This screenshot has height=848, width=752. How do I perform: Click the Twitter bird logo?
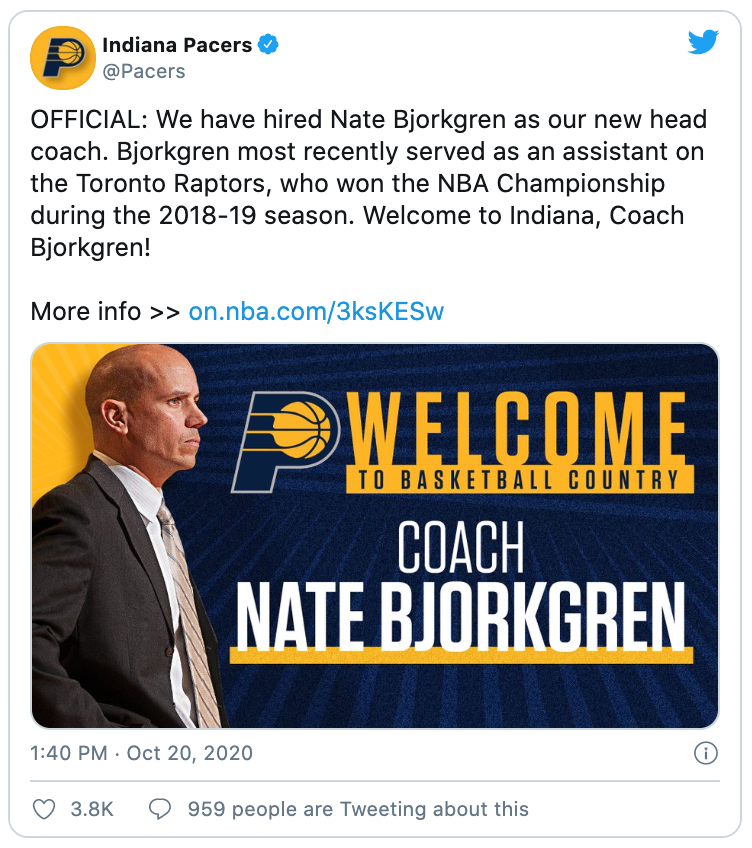703,43
